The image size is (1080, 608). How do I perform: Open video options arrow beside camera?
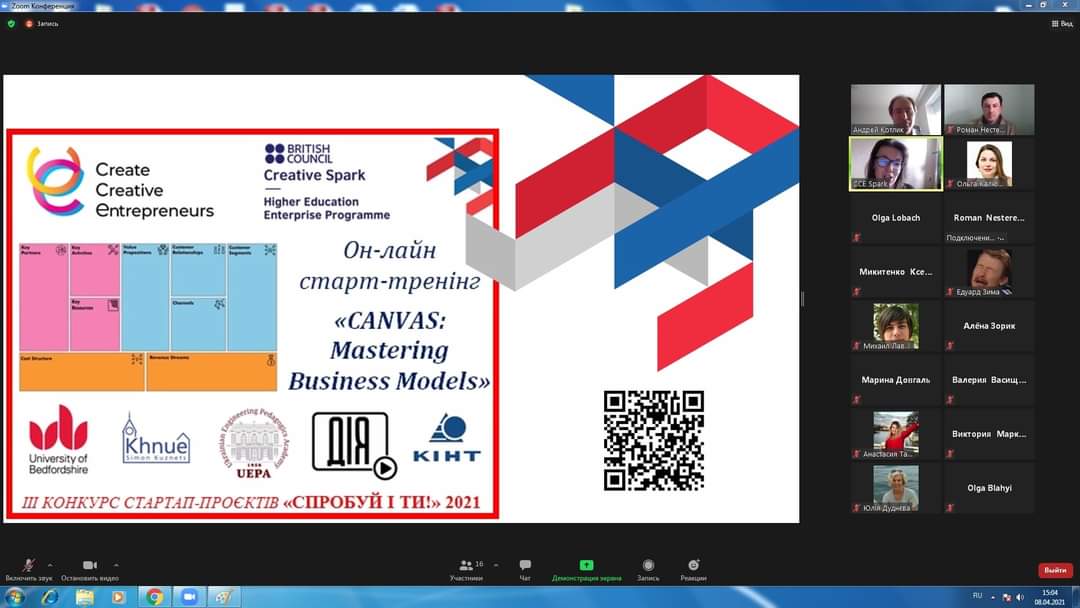[x=116, y=565]
